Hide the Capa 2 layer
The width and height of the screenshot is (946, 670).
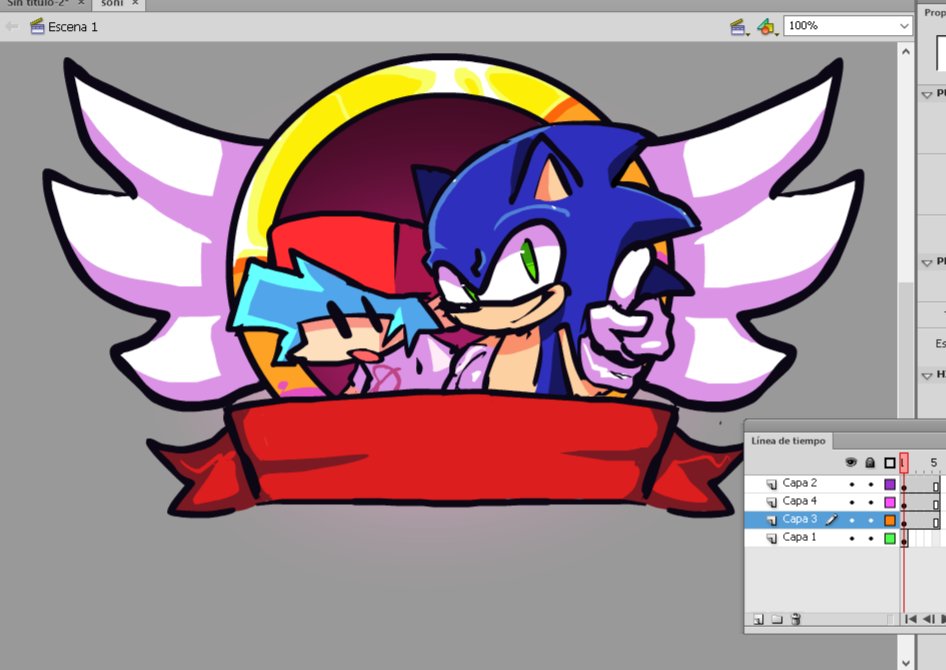click(x=852, y=484)
